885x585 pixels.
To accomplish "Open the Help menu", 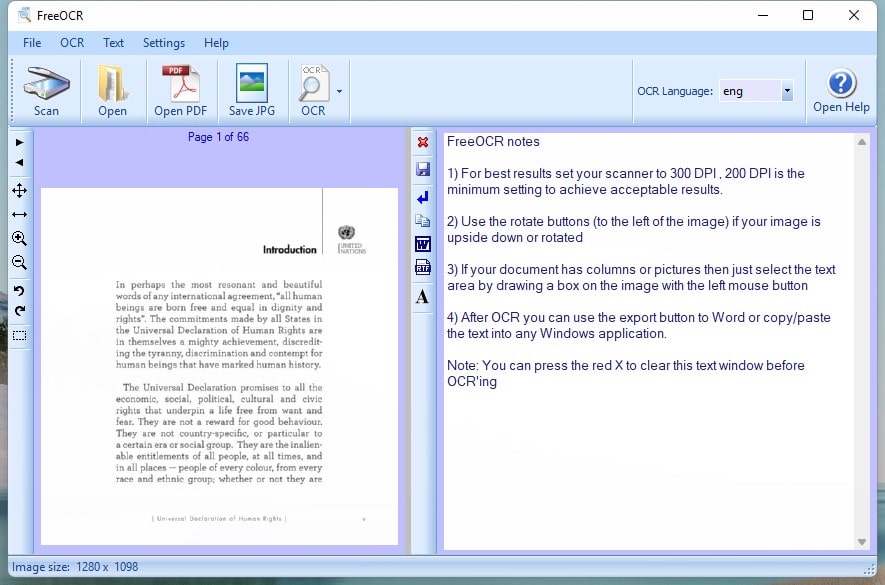I will click(x=216, y=43).
